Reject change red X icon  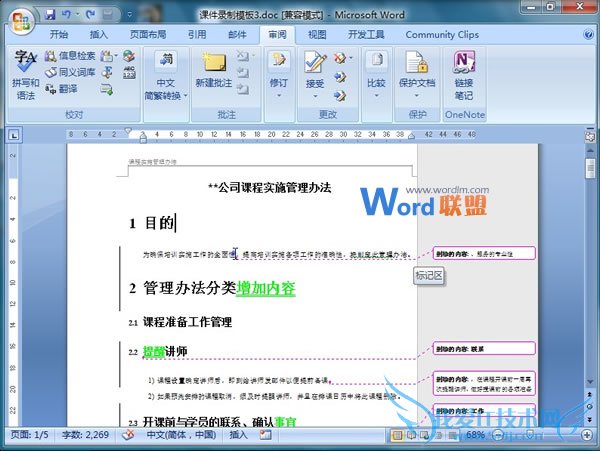[339, 58]
